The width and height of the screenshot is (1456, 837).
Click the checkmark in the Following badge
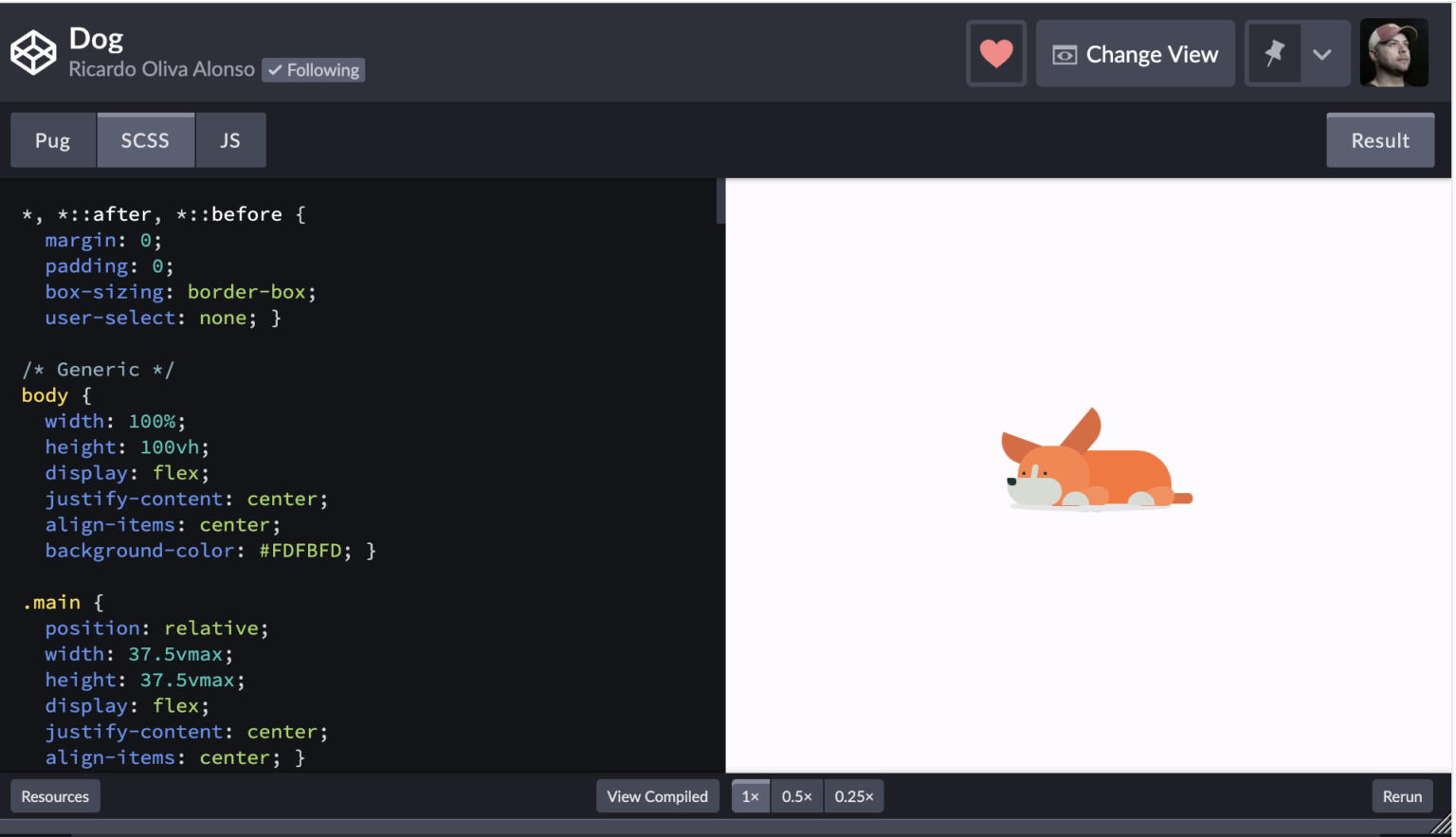276,69
